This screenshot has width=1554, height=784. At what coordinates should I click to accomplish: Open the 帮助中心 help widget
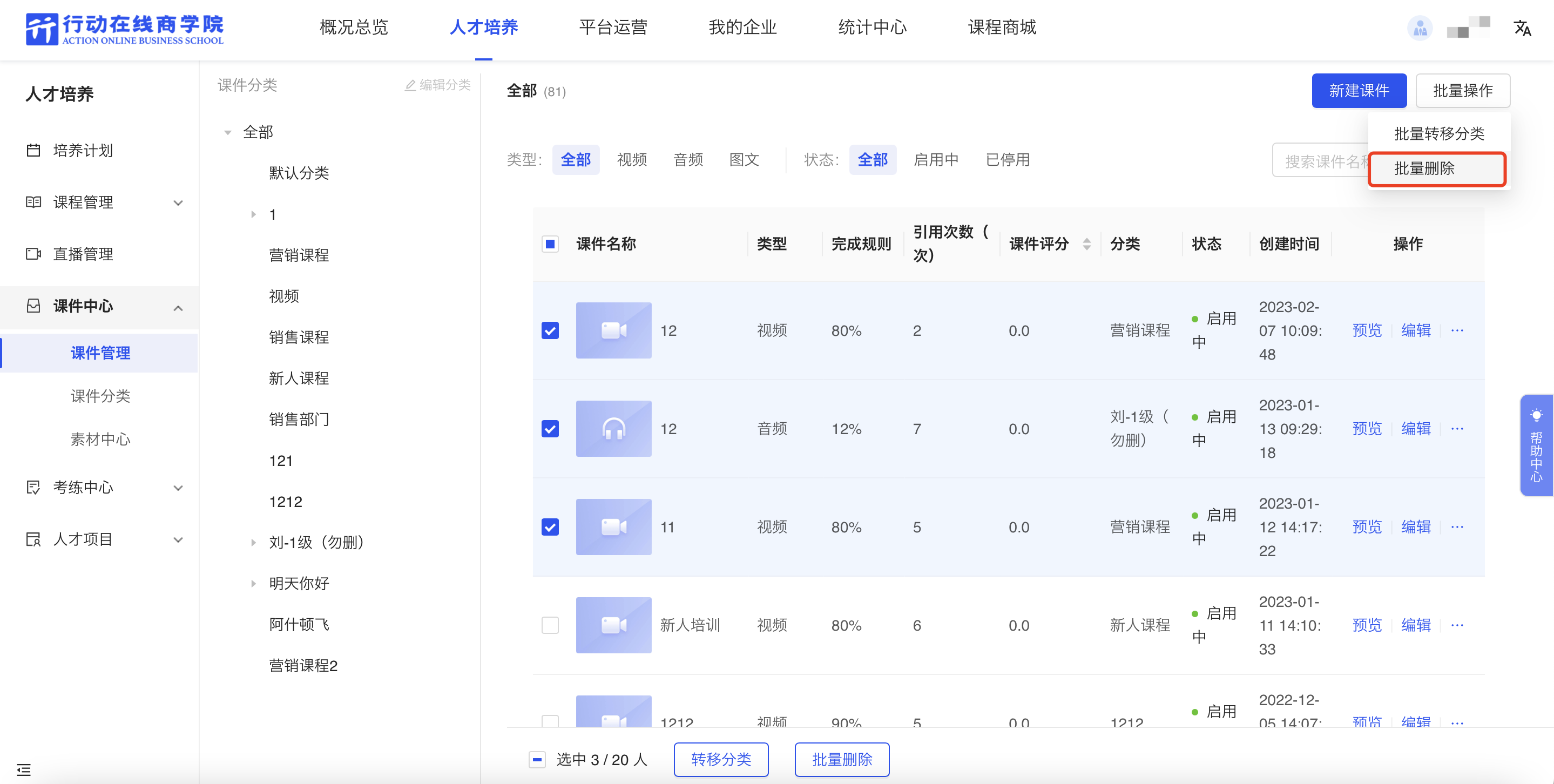click(1536, 445)
